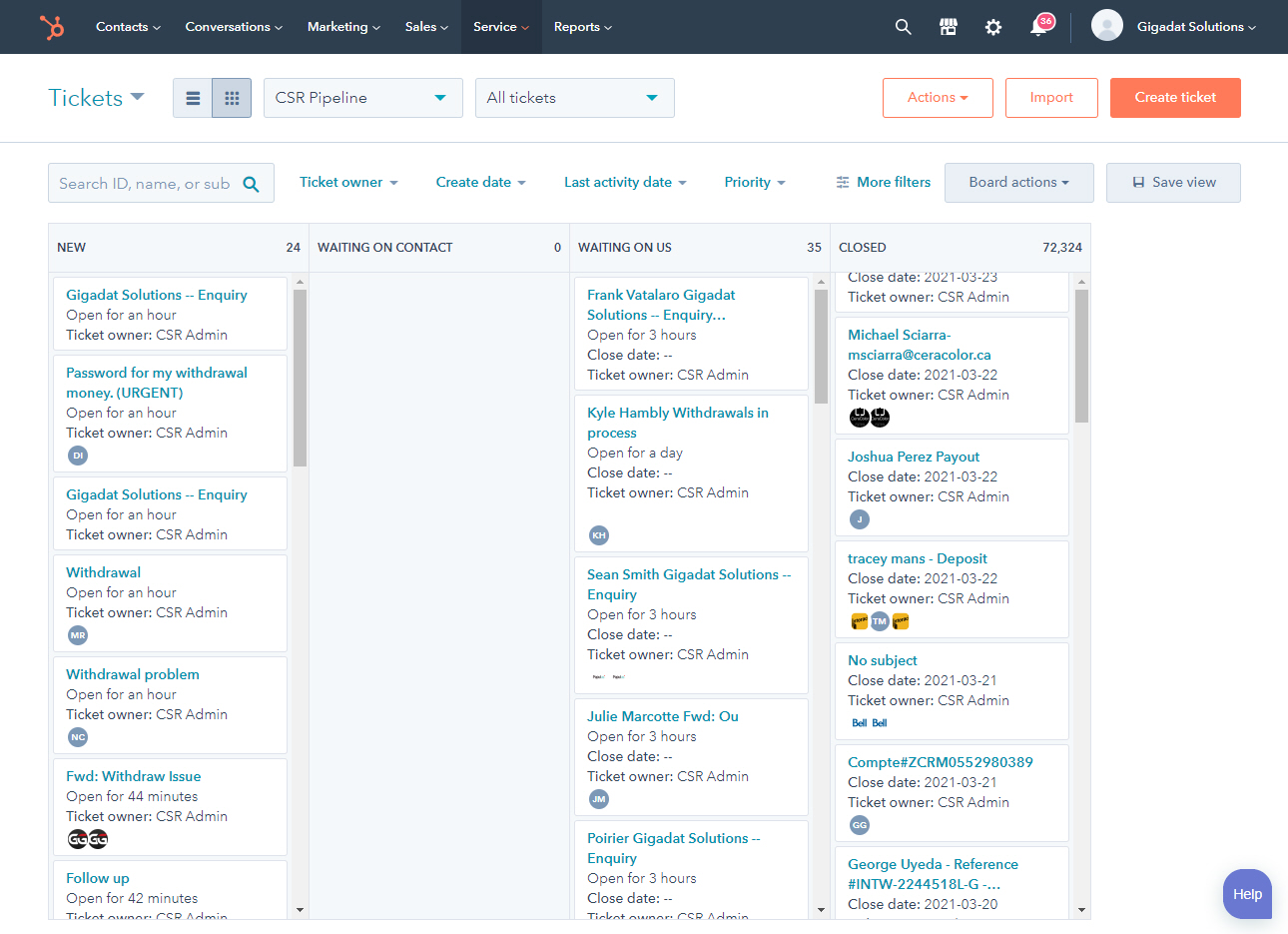Open the Contacts menu
Viewport: 1288px width, 934px height.
click(128, 27)
